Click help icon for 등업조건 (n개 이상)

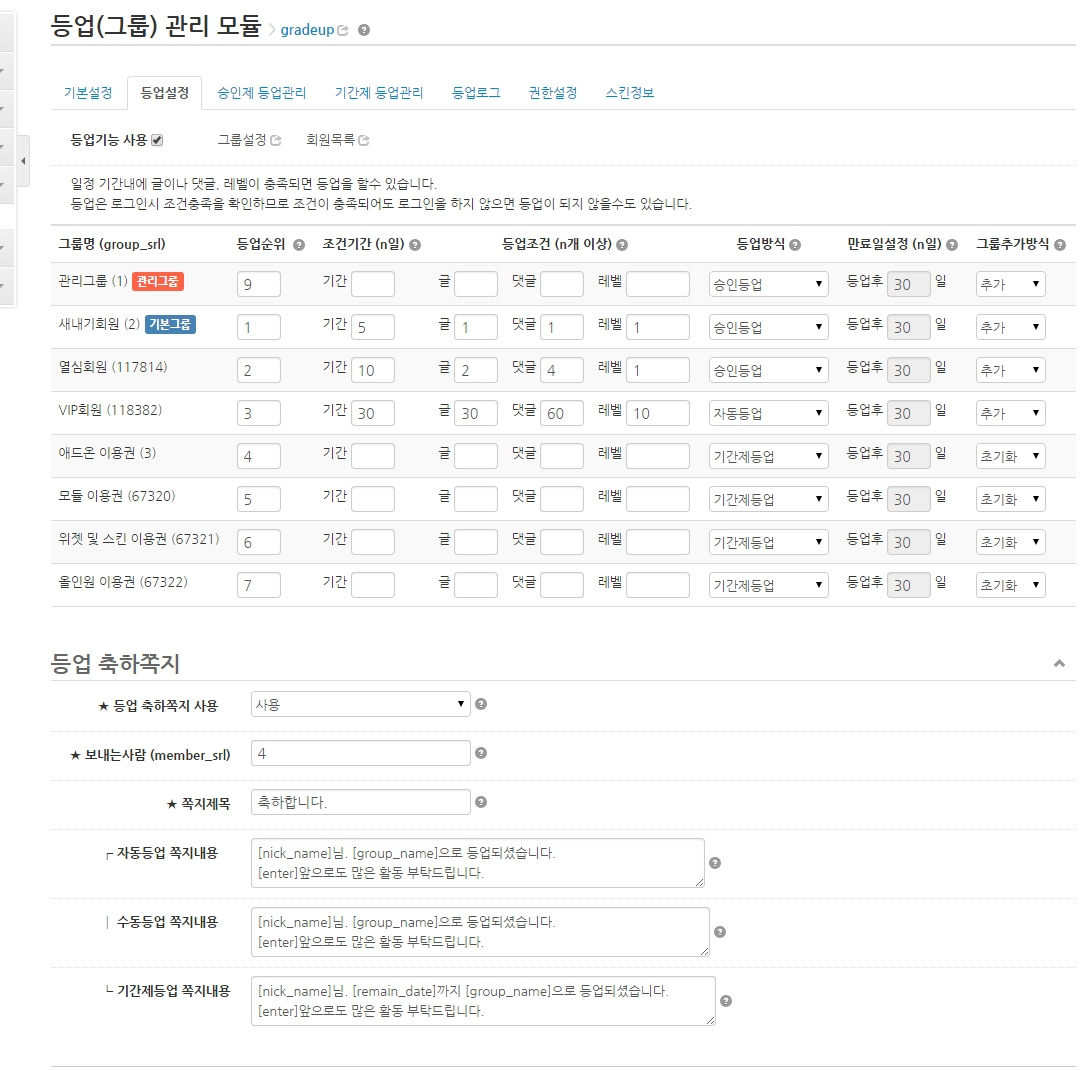[x=622, y=244]
